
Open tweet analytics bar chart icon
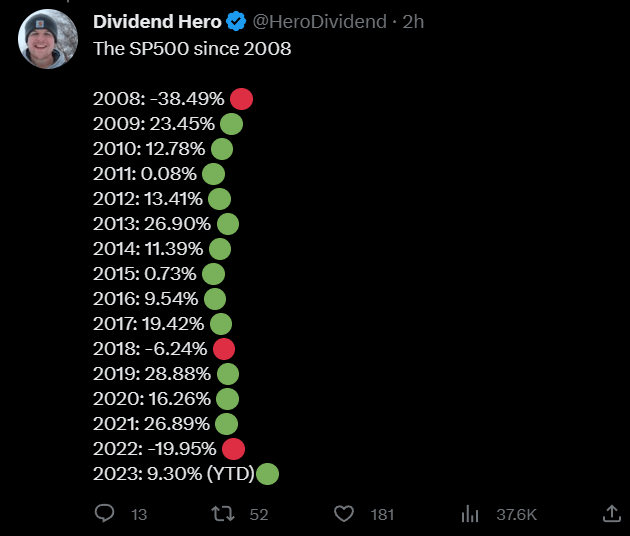pyautogui.click(x=470, y=514)
